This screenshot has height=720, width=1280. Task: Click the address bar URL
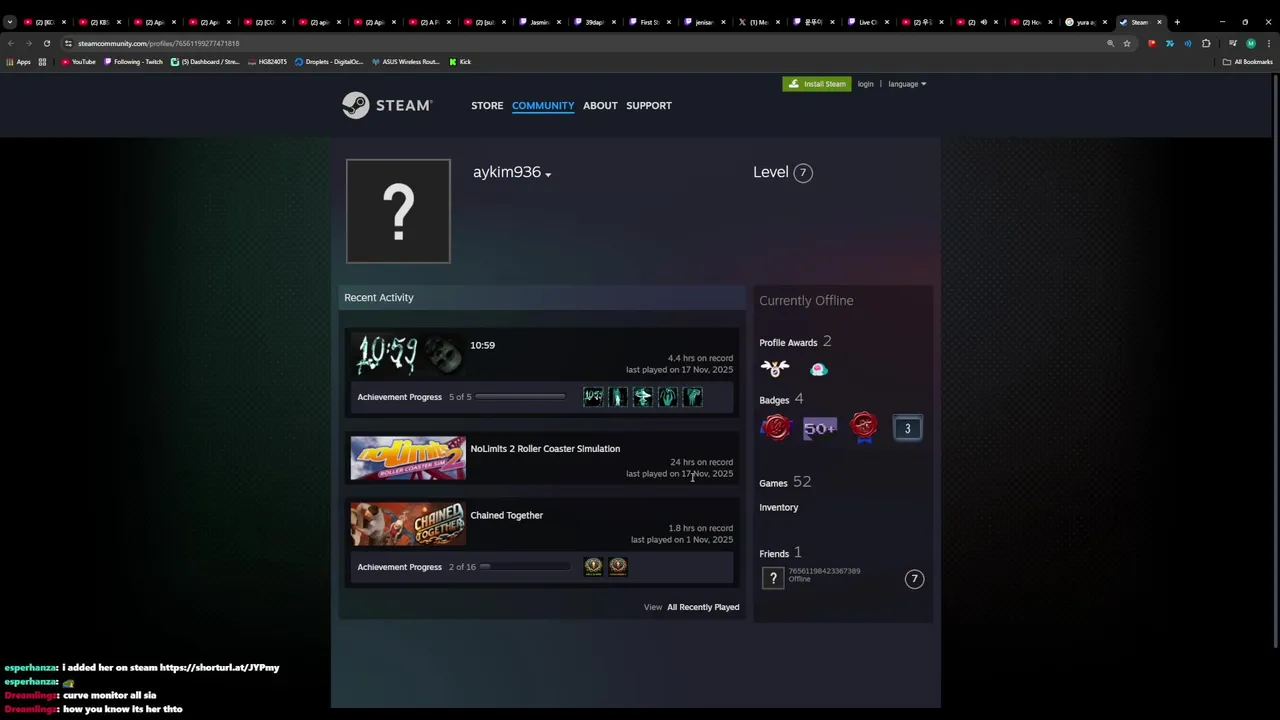[x=158, y=43]
